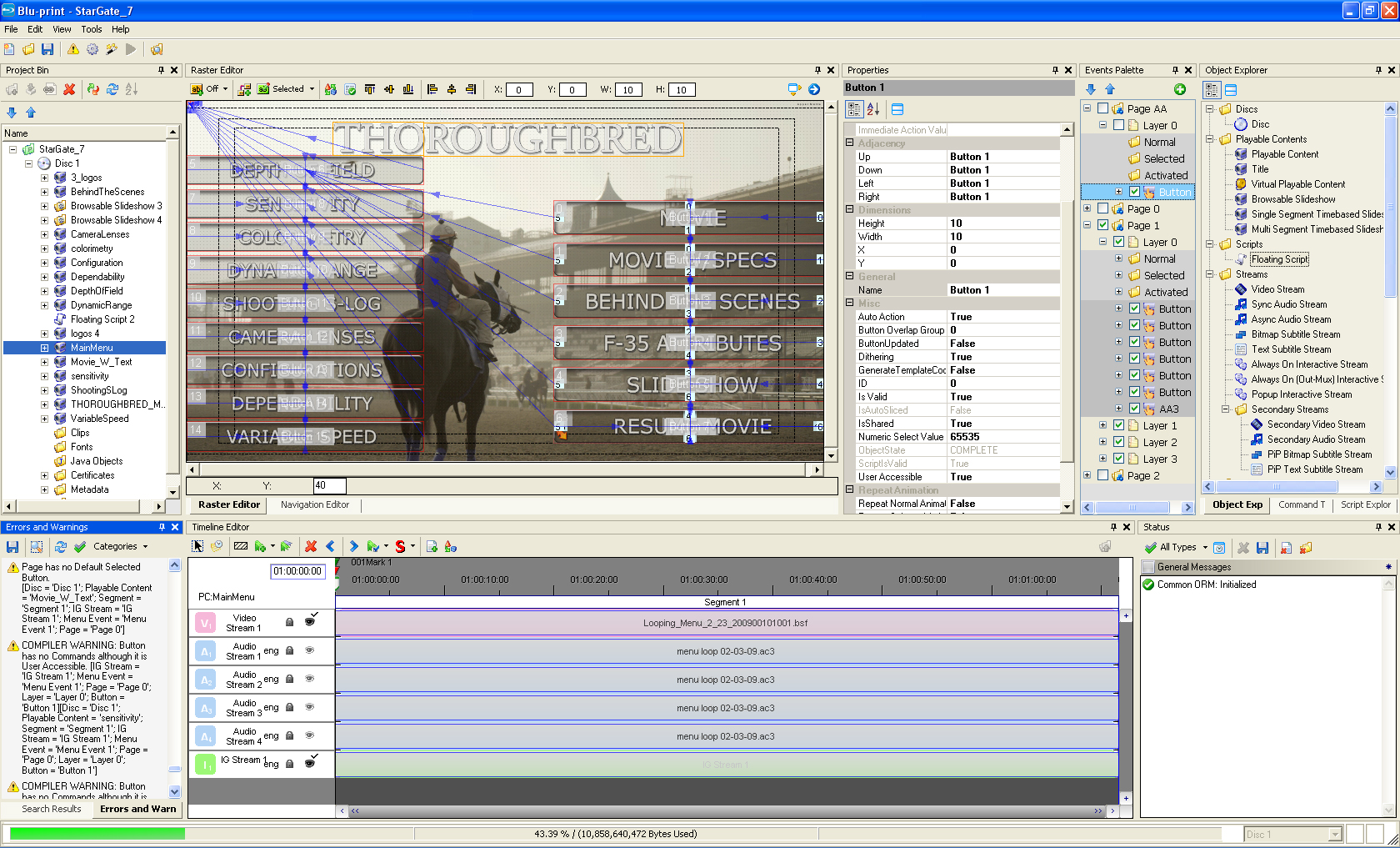
Task: Click the blue up arrow in Project Bin
Action: point(31,113)
